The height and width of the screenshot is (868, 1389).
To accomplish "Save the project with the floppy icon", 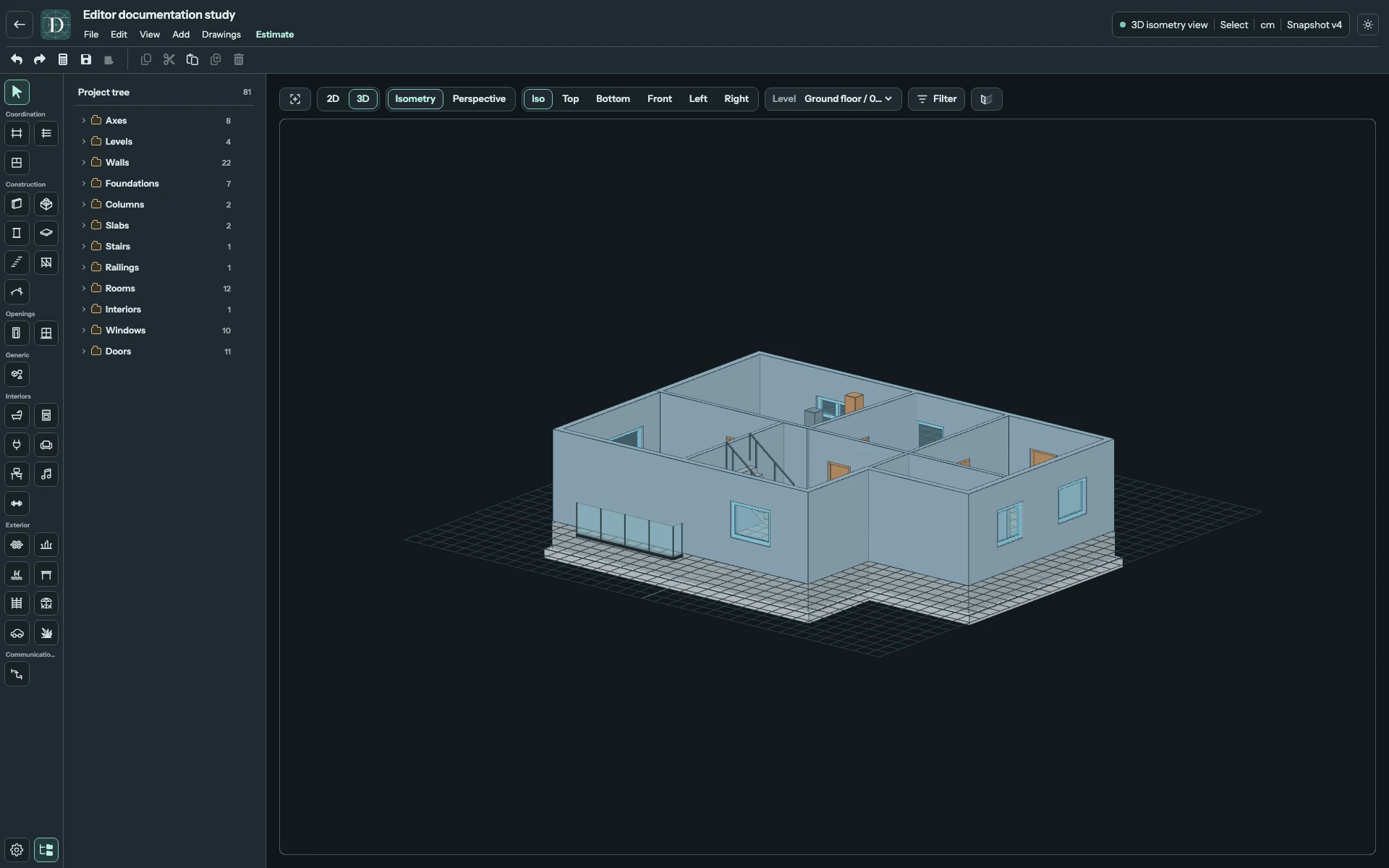I will point(86,60).
